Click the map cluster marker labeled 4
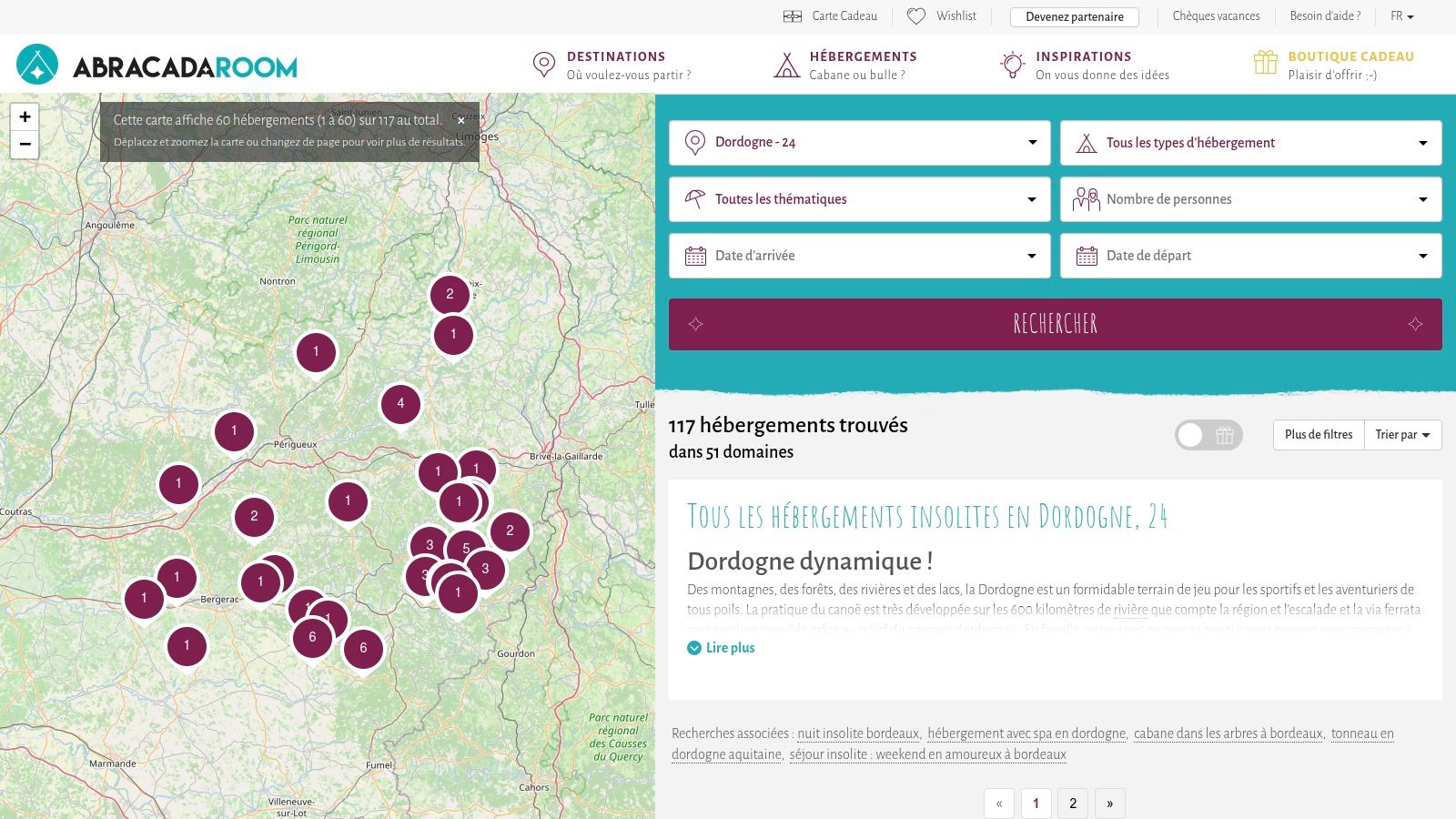1456x819 pixels. 400,404
